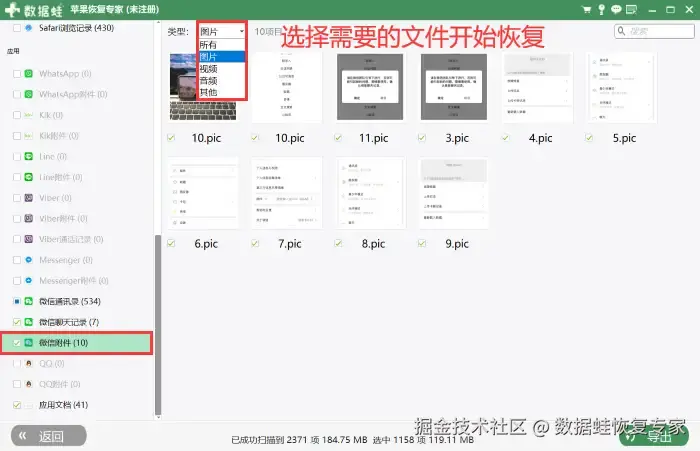
Task: Click the 微信聊天记录 (7) WeChat icon
Action: tap(29, 322)
